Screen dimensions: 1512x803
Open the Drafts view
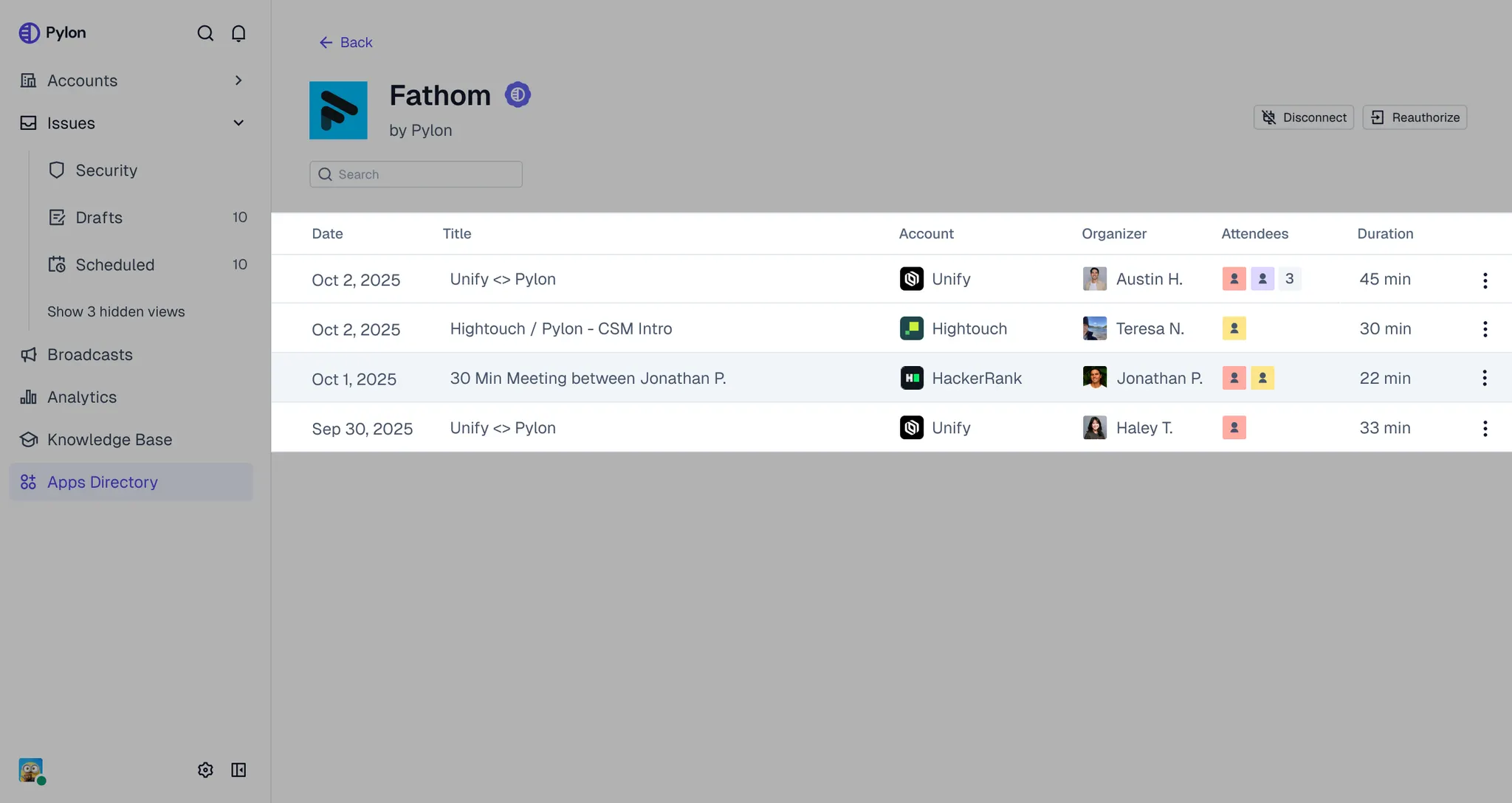(x=99, y=218)
